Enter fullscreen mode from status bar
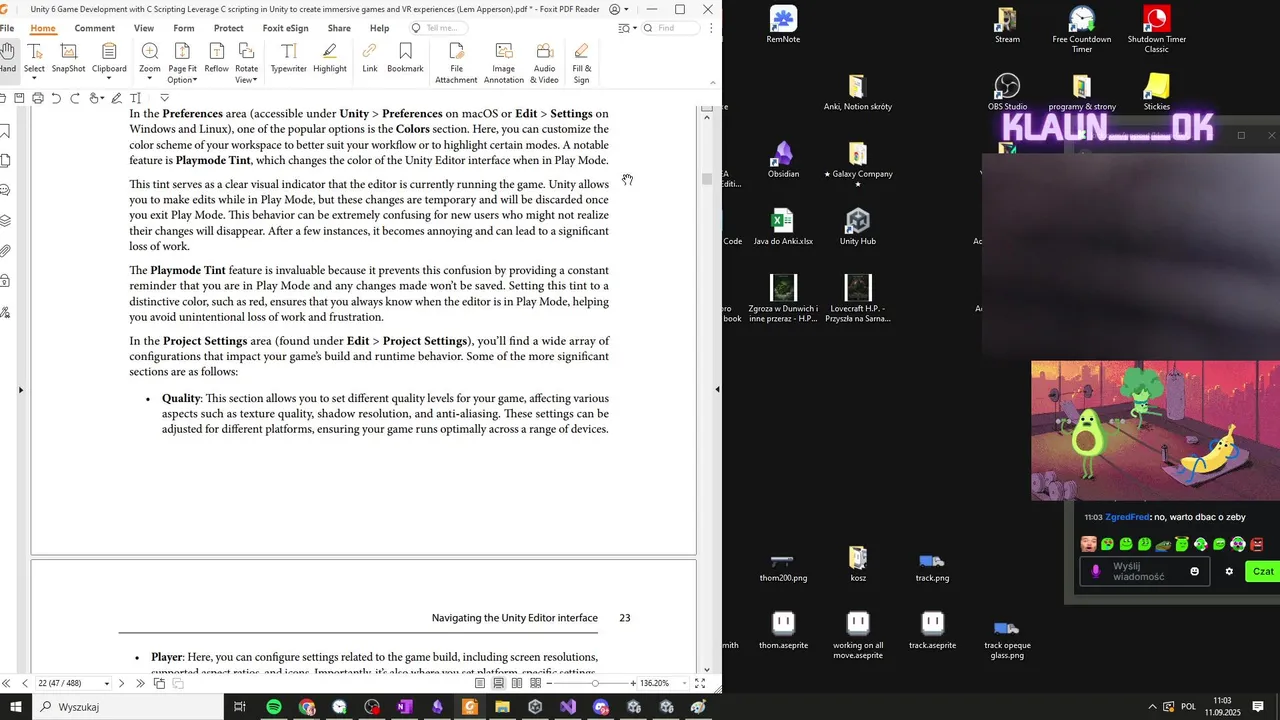The image size is (1280, 720). (700, 683)
